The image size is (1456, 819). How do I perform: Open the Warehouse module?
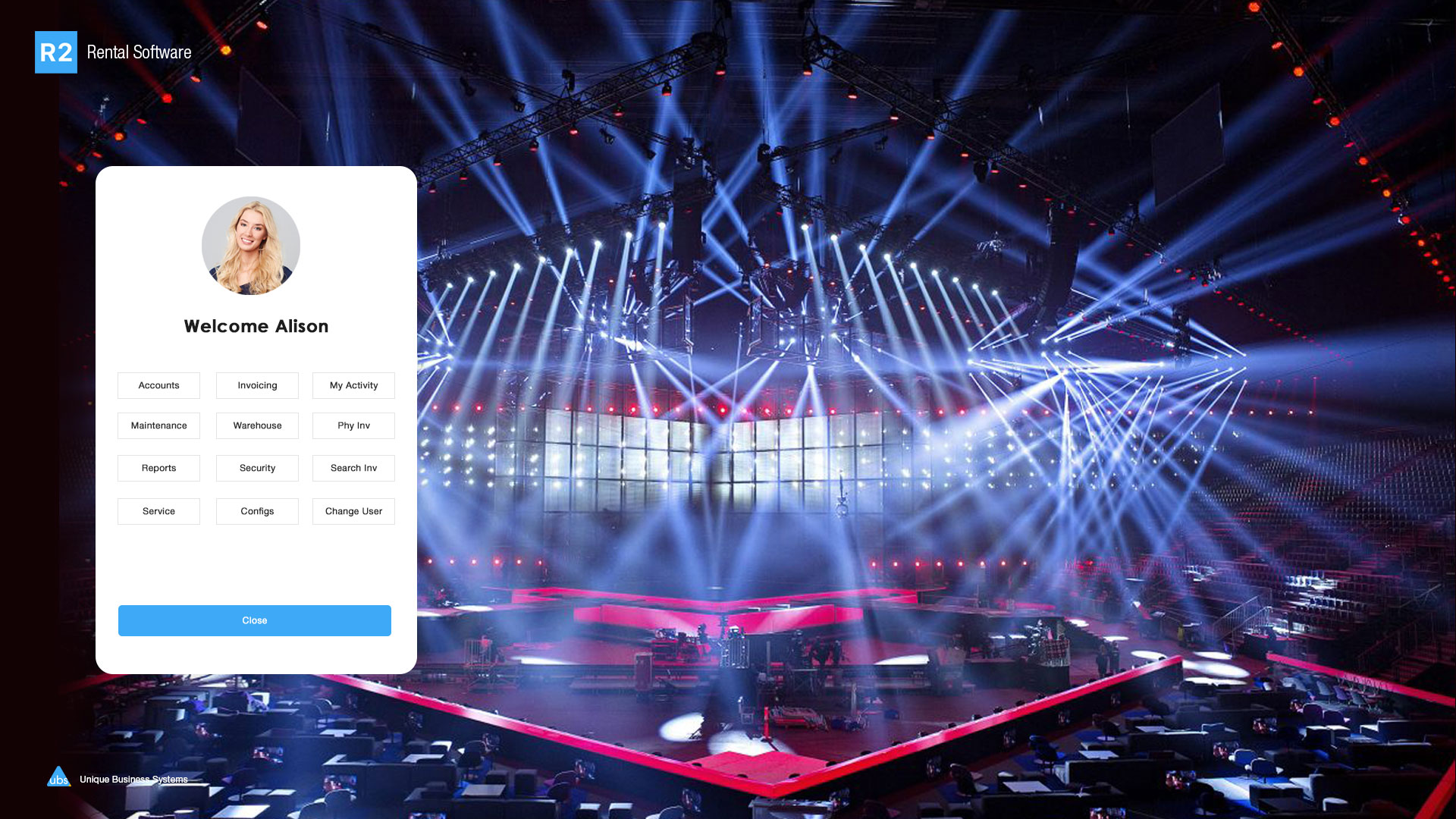(x=257, y=425)
